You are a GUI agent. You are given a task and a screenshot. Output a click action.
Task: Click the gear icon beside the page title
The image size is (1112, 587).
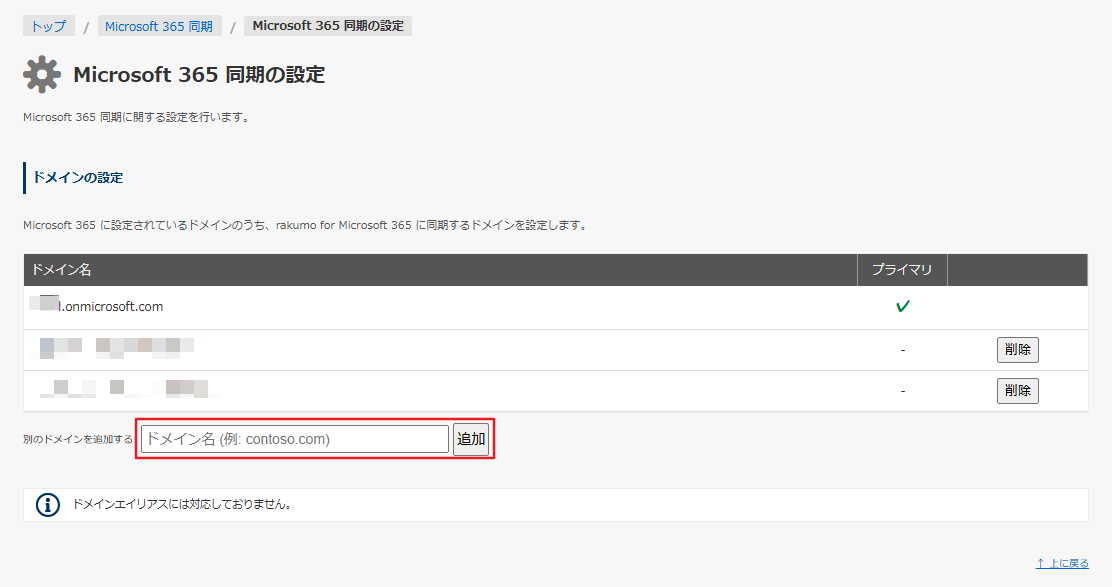coord(42,74)
